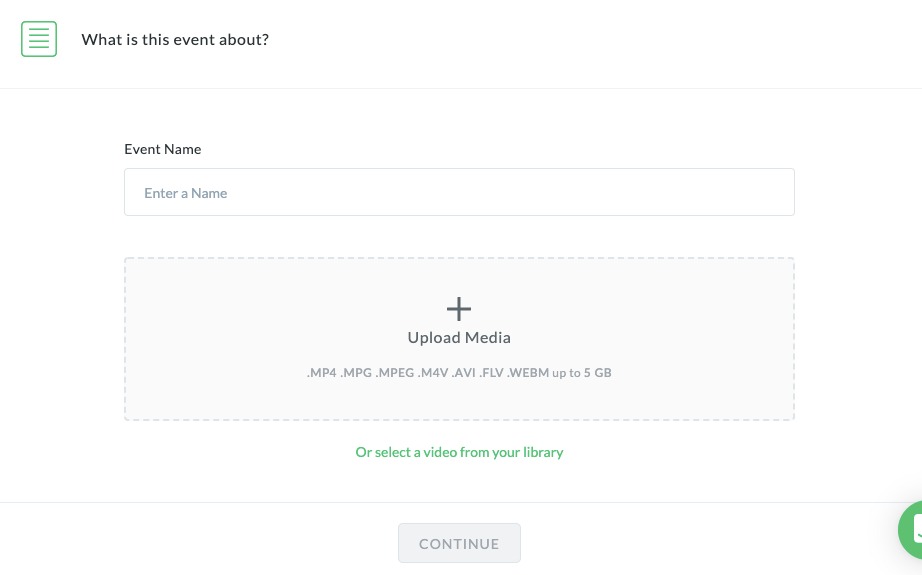Click the 'Enter a Name' placeholder text
922x575 pixels.
[x=186, y=193]
